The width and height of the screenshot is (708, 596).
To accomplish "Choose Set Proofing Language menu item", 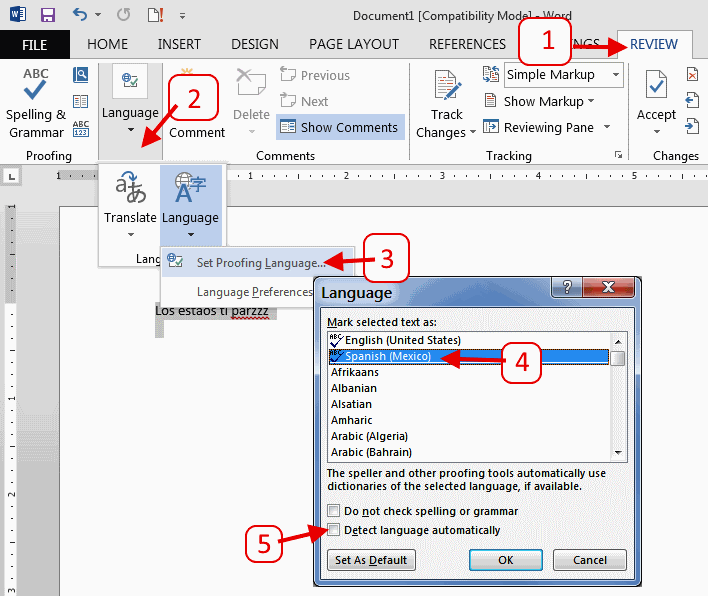I will [260, 263].
